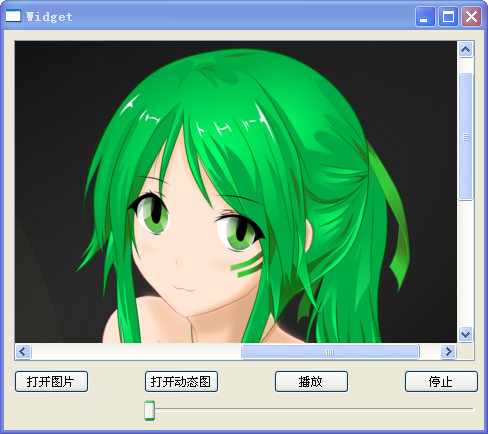Close the Widget window

click(471, 16)
